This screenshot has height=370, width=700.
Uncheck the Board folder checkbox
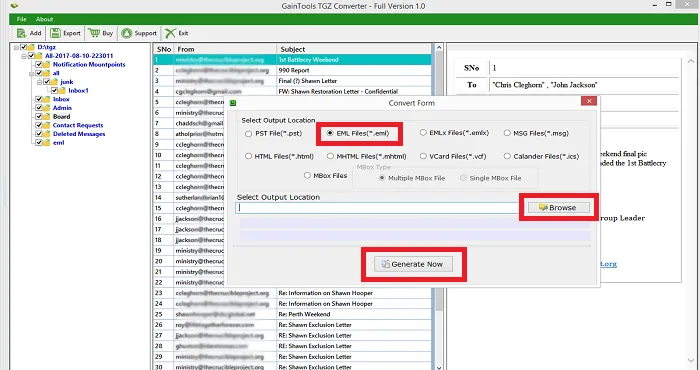(x=39, y=116)
